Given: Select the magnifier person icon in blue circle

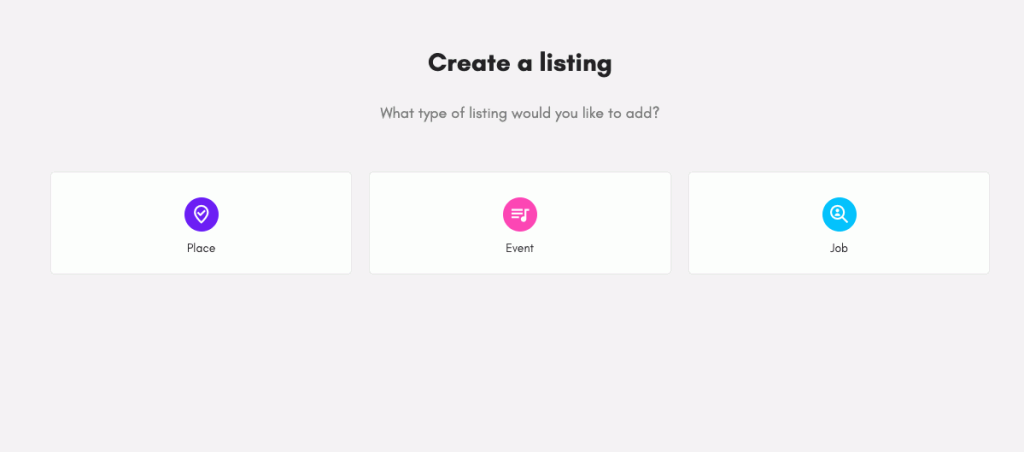Looking at the screenshot, I should pyautogui.click(x=839, y=214).
